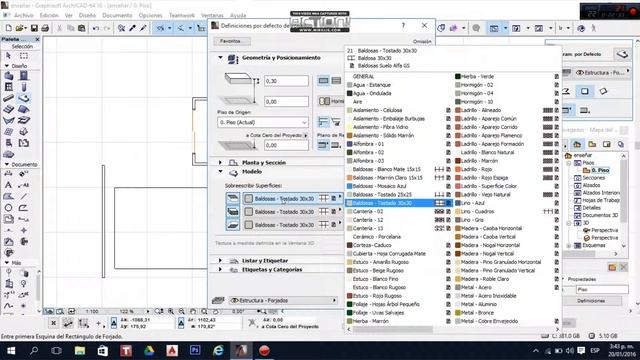Select Madera - Roble Claro surface
The height and width of the screenshot is (360, 640).
pyautogui.click(x=485, y=279)
